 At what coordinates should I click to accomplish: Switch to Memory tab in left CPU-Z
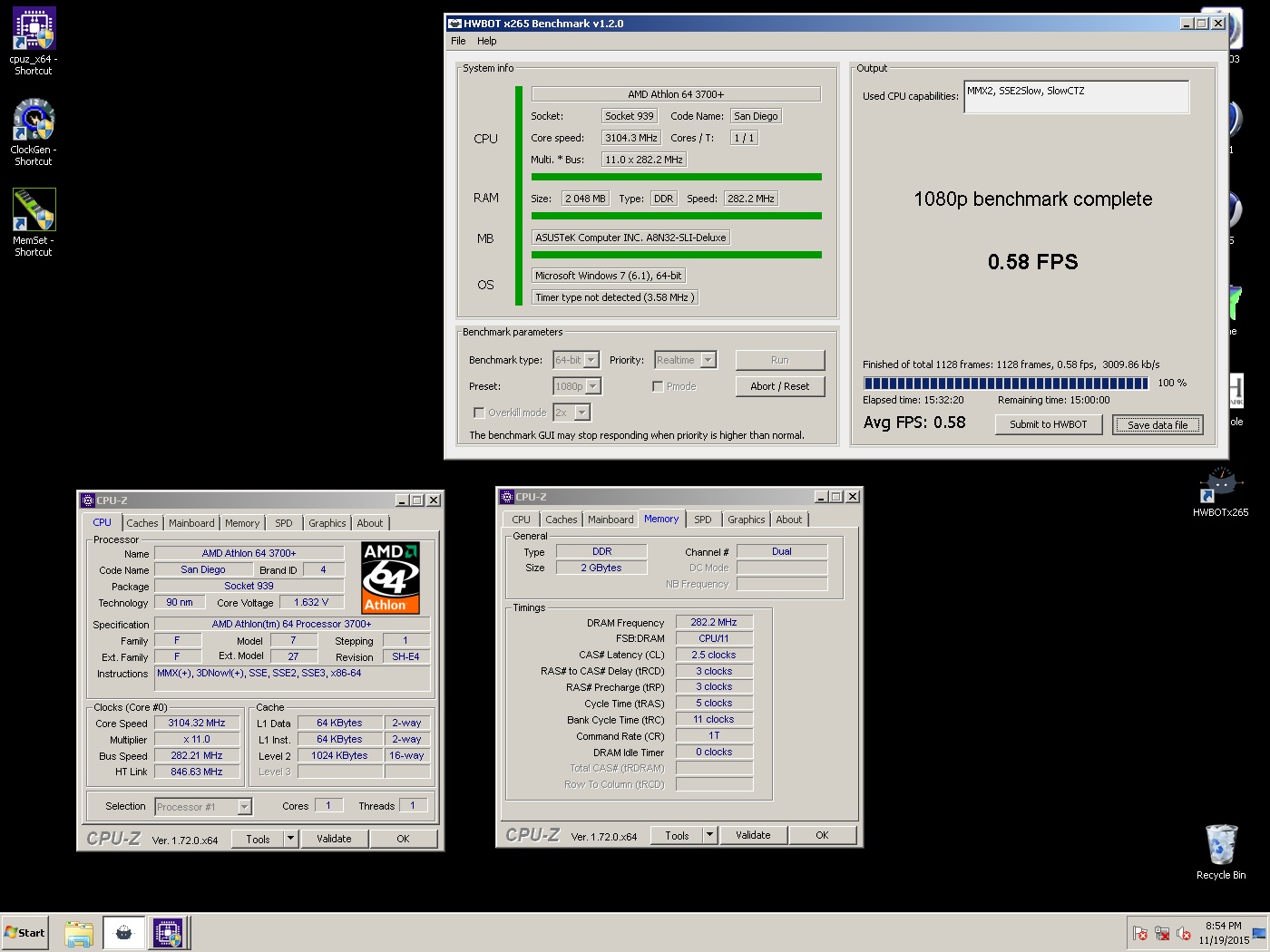pyautogui.click(x=242, y=523)
